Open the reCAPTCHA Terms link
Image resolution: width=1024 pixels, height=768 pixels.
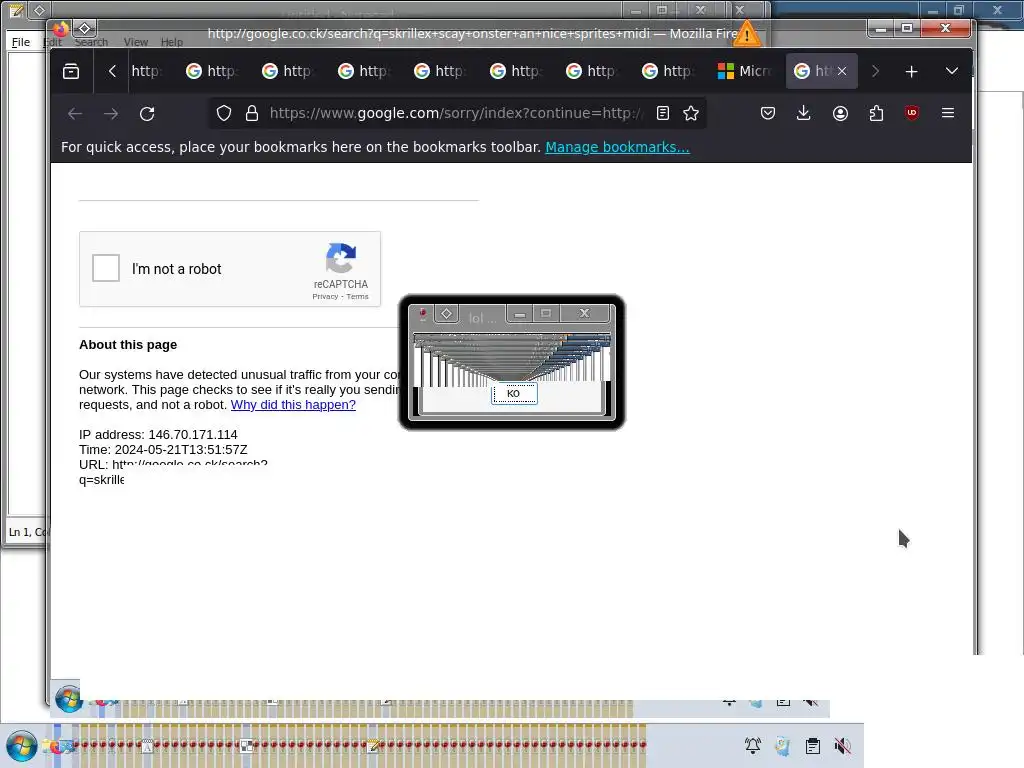point(357,296)
